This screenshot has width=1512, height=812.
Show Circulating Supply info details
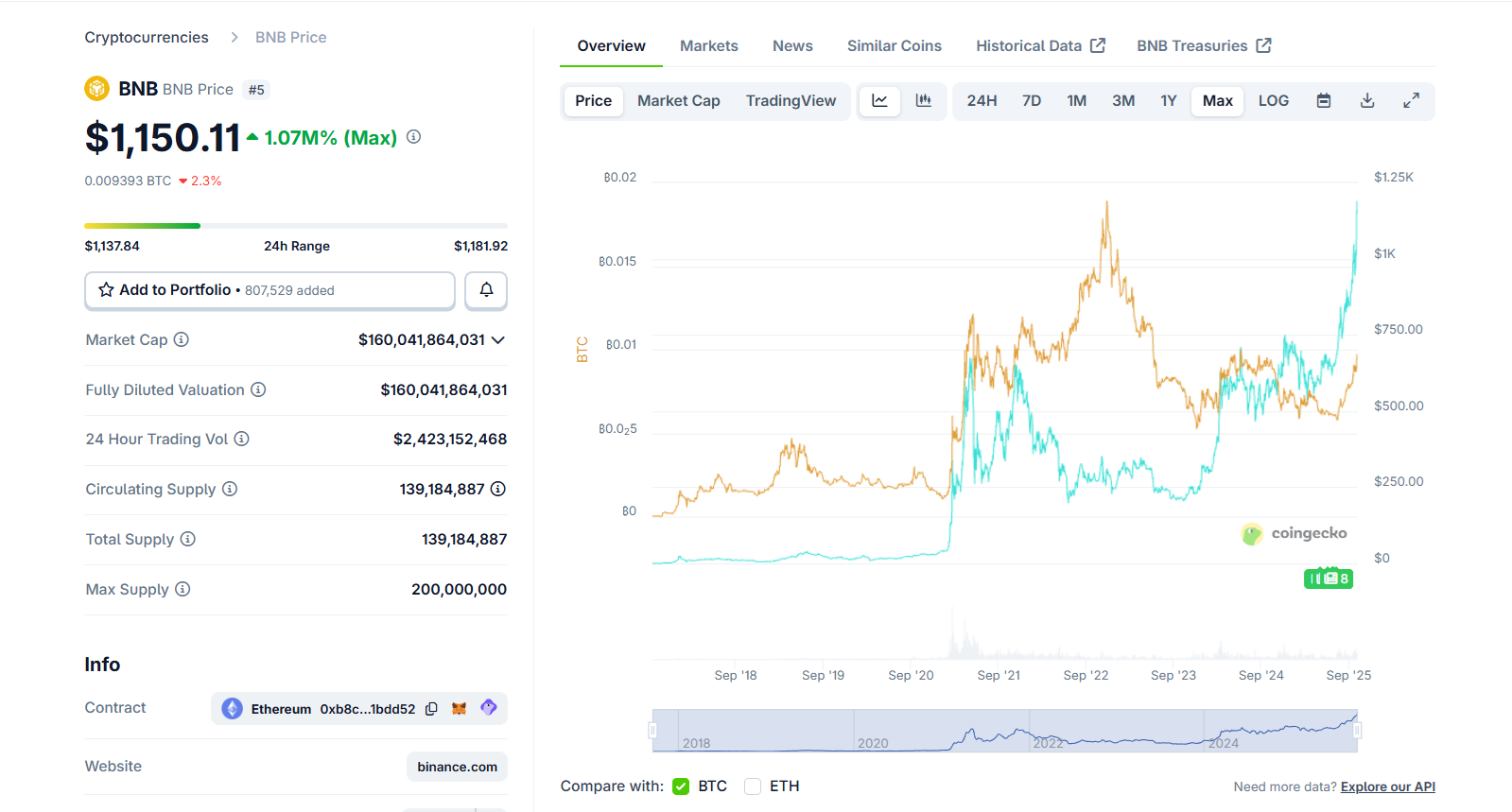(230, 489)
